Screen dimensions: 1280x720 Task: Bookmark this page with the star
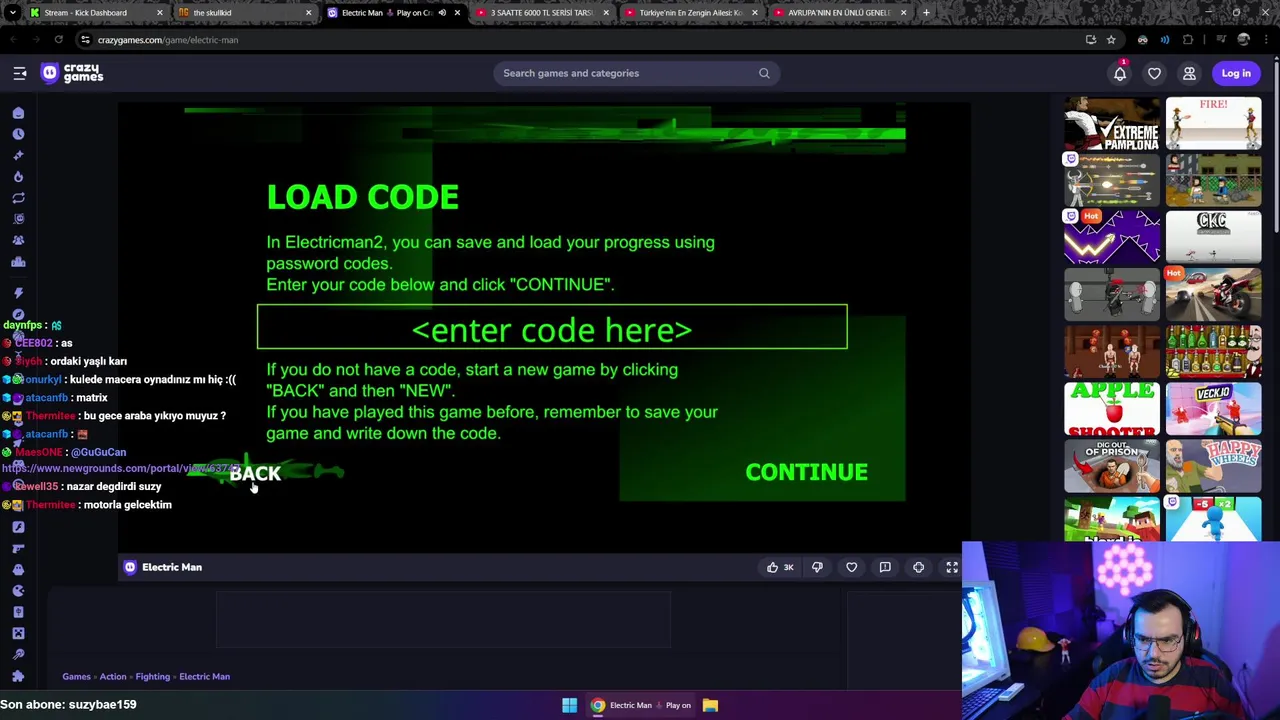(1111, 40)
